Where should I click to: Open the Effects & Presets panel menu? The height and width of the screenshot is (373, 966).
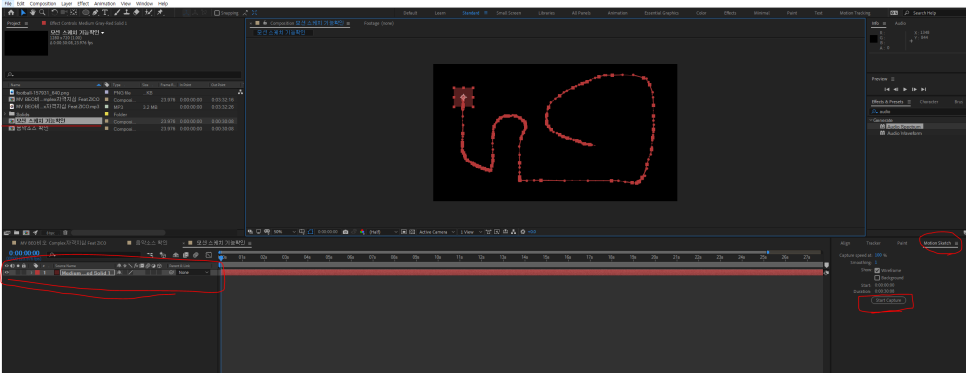pyautogui.click(x=910, y=102)
